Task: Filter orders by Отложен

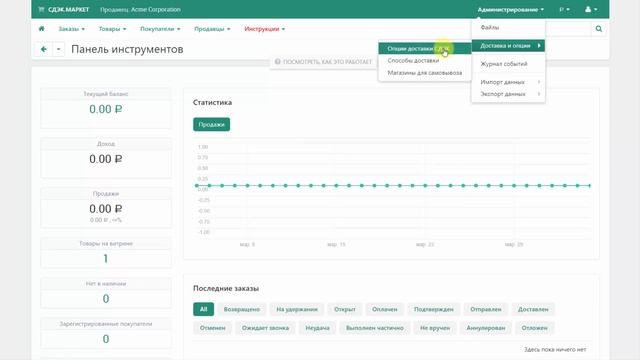Action: point(534,328)
